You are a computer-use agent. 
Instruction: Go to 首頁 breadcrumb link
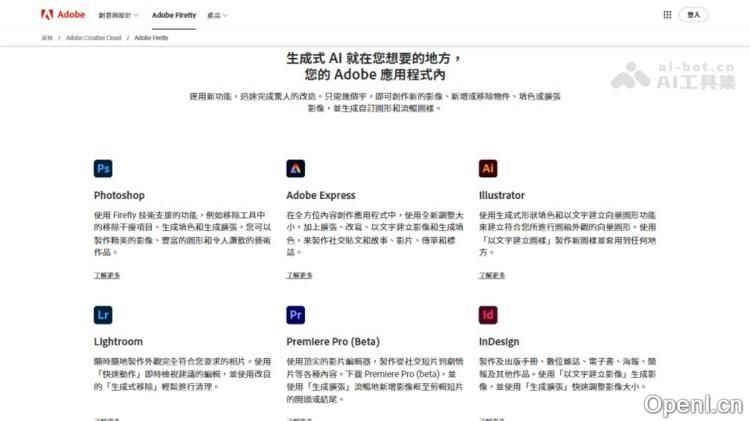[x=46, y=38]
